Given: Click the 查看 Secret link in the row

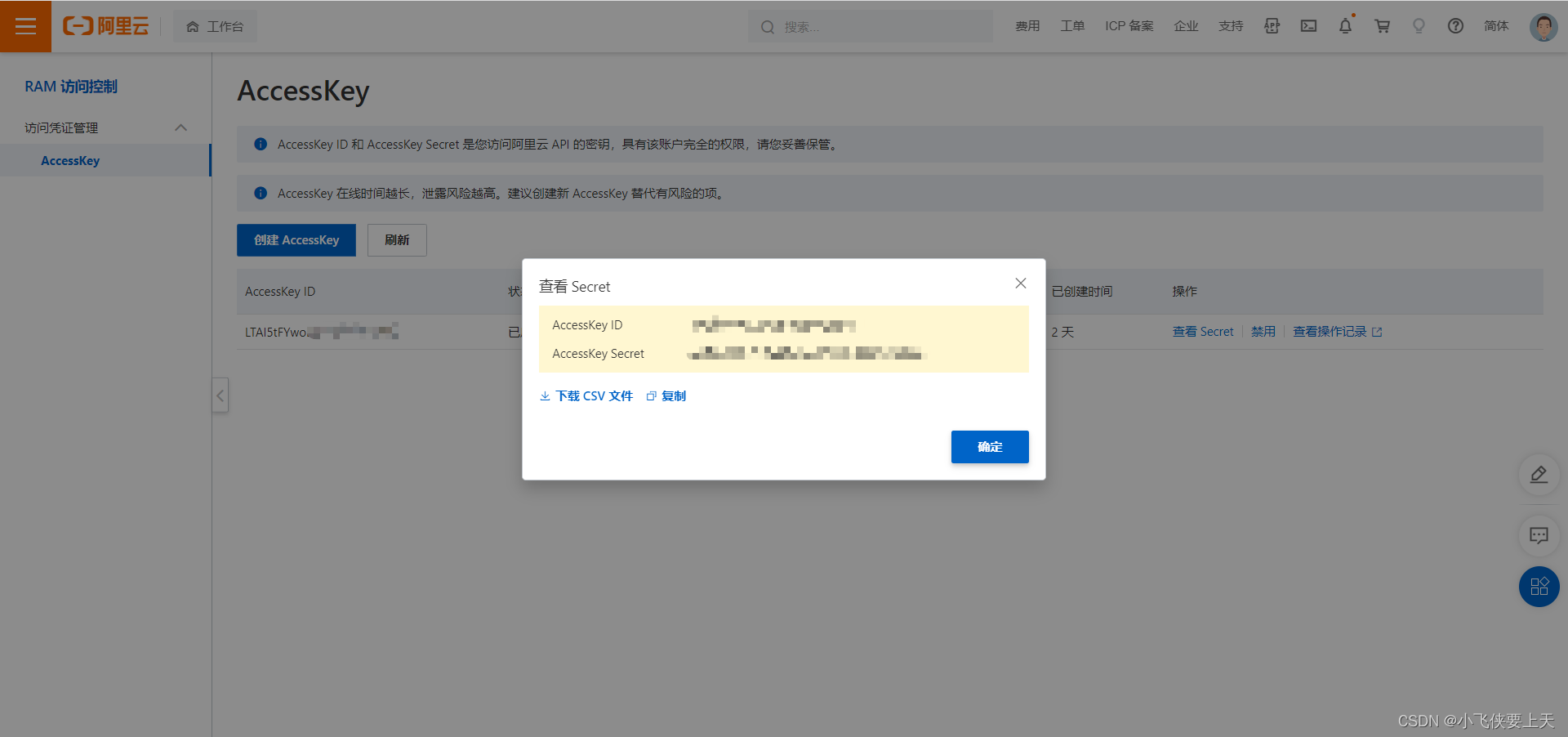Looking at the screenshot, I should coord(1203,332).
